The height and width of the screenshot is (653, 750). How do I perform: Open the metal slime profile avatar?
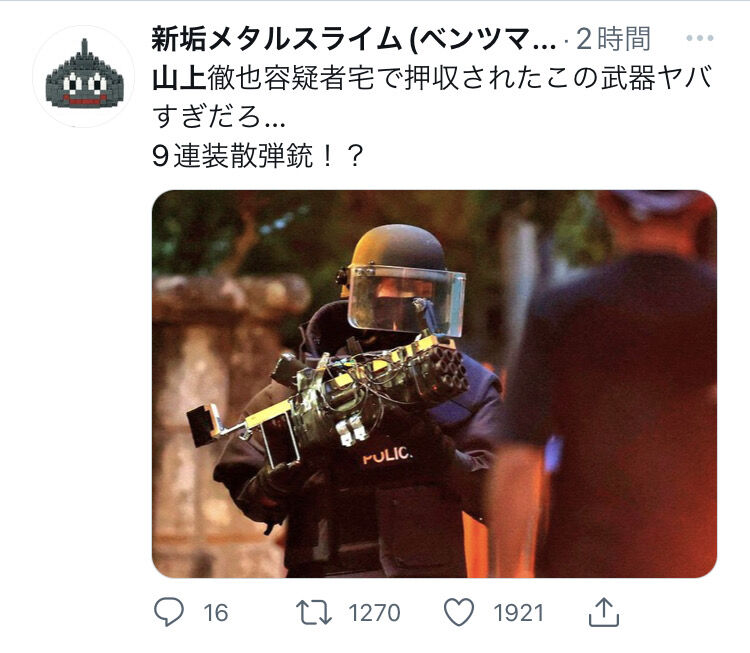(84, 77)
